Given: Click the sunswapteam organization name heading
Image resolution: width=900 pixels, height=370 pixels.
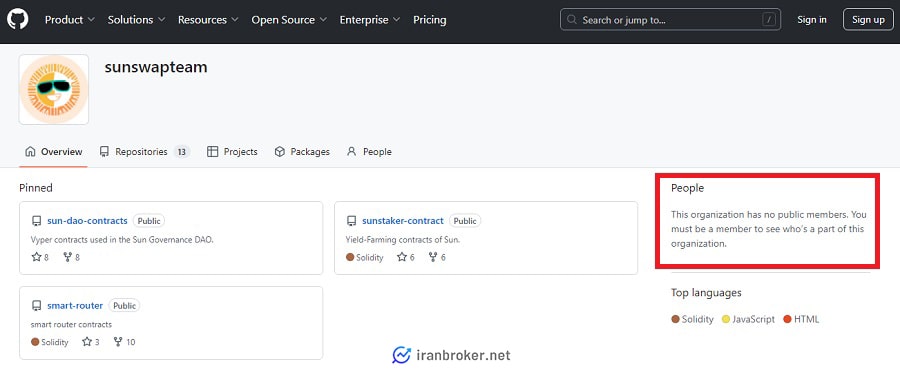Looking at the screenshot, I should [156, 68].
